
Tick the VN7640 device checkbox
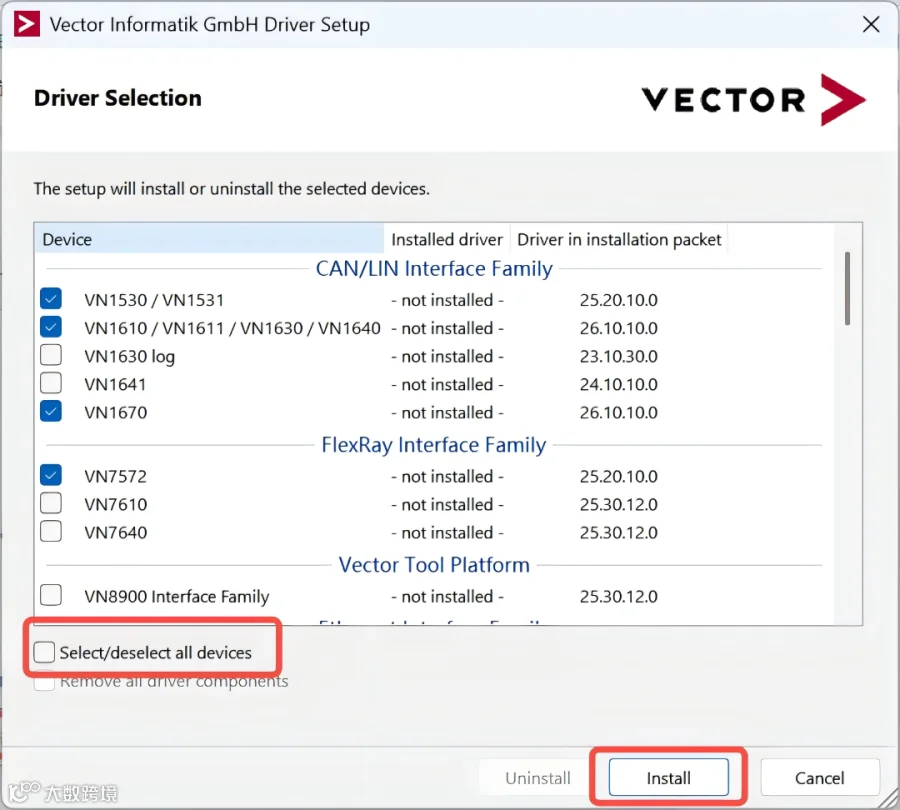[51, 532]
